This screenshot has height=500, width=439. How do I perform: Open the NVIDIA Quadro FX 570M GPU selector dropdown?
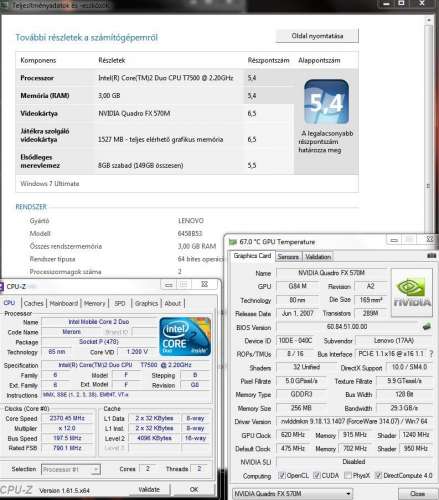[292, 493]
